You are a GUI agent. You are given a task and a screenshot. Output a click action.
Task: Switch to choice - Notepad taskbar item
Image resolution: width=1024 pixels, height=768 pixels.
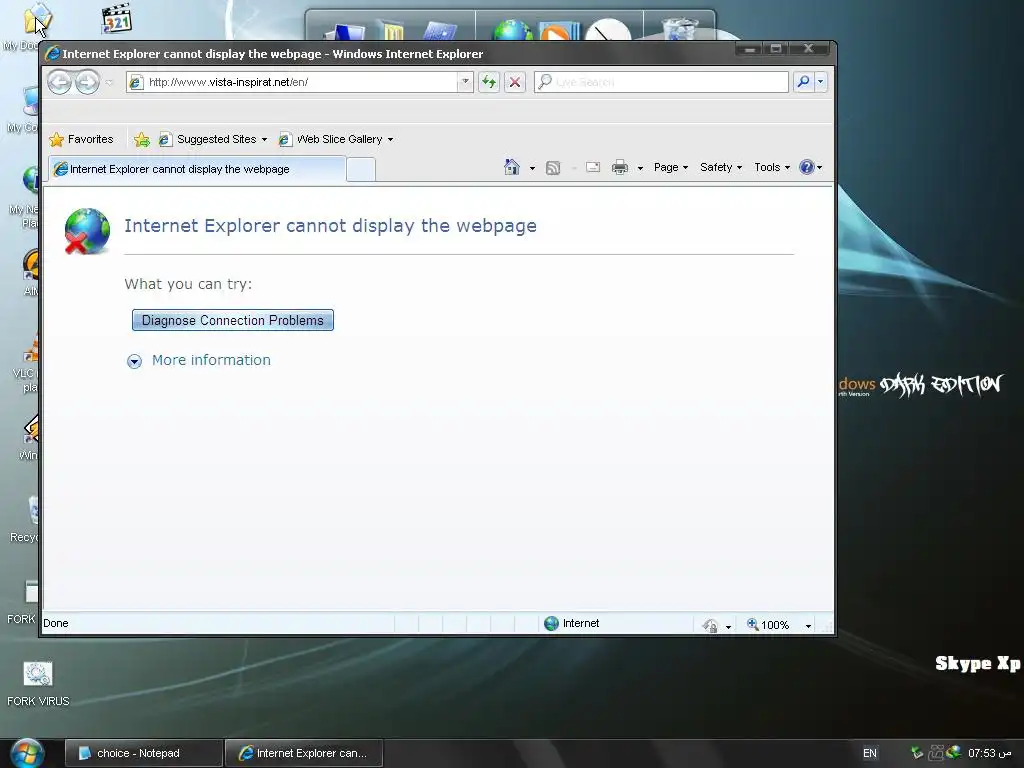point(144,753)
